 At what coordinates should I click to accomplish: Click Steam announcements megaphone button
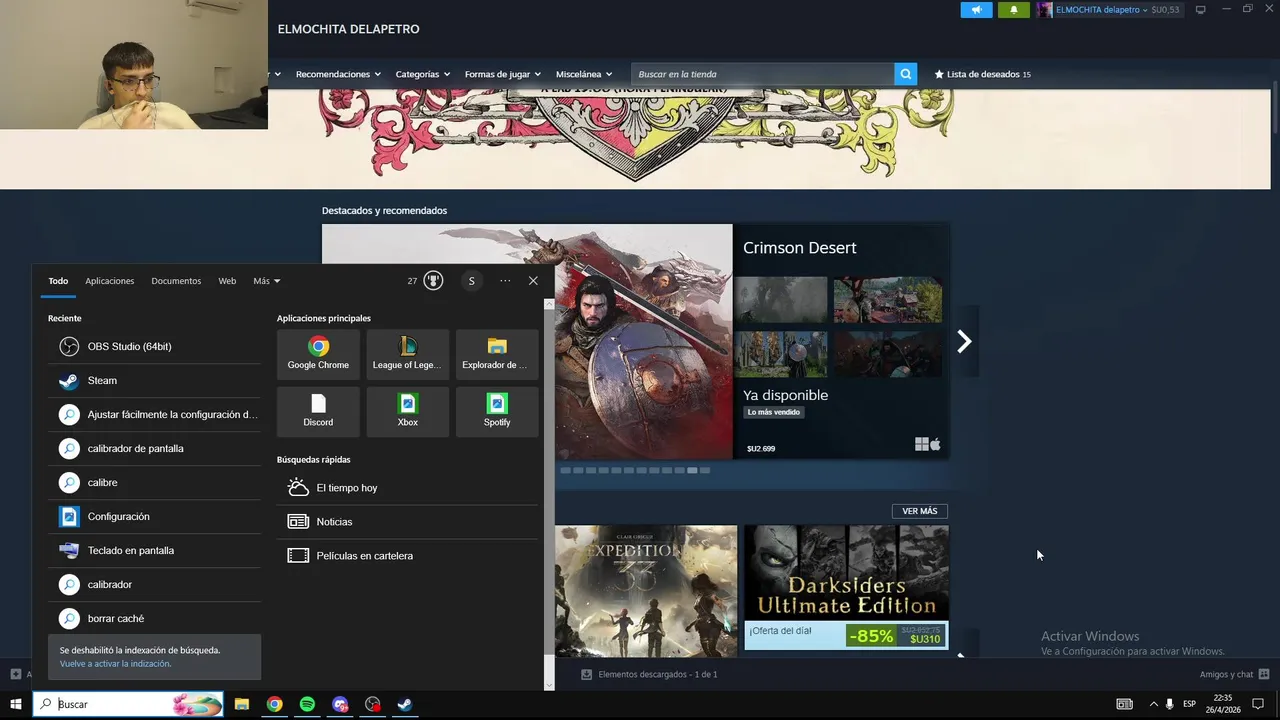tap(977, 10)
